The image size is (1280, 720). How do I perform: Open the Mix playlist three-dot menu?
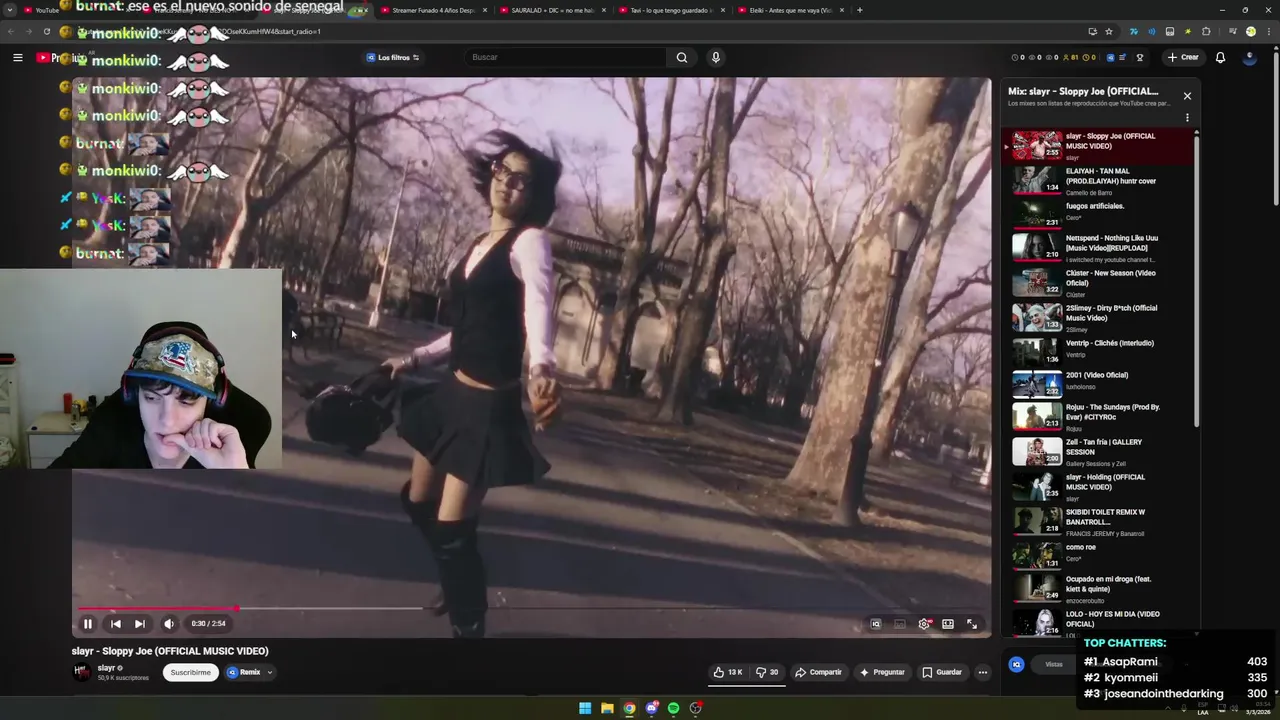1187,117
